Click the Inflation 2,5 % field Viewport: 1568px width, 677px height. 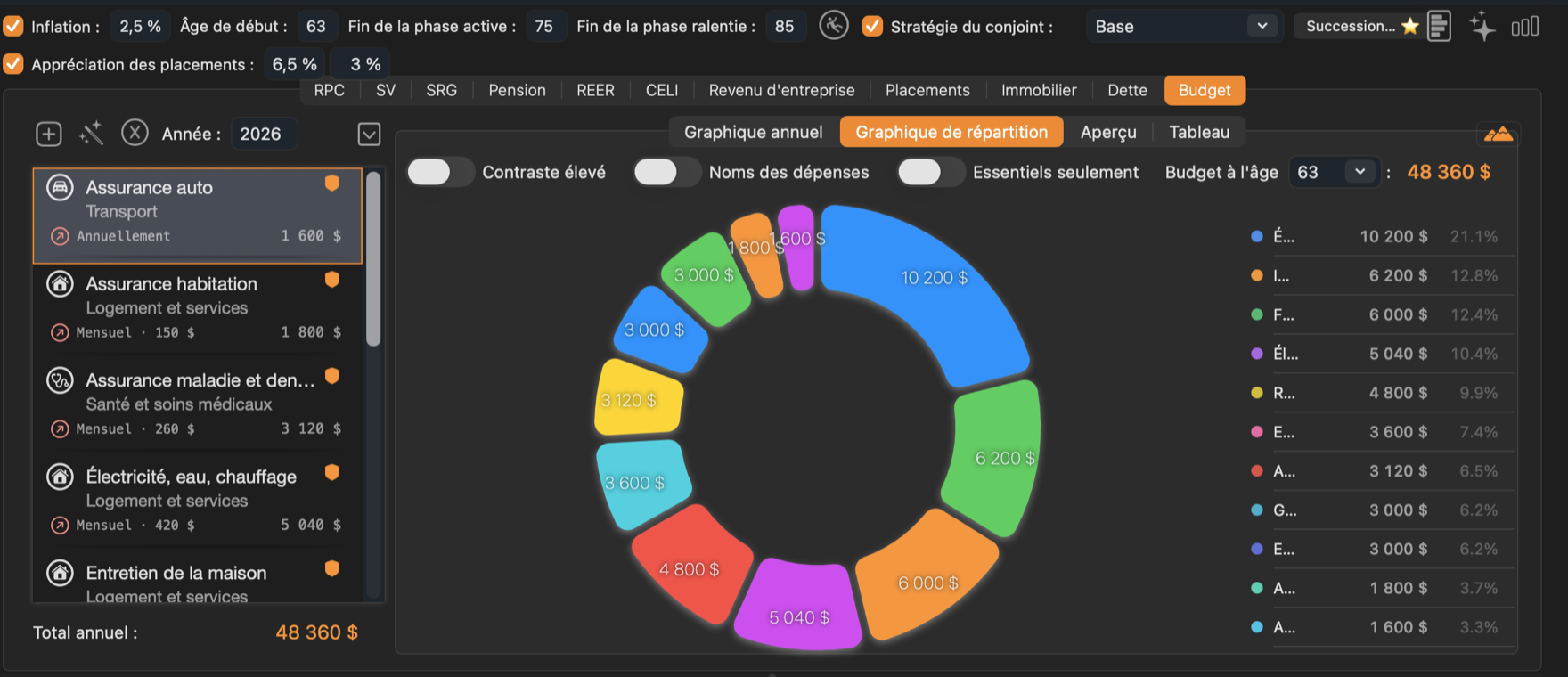141,26
